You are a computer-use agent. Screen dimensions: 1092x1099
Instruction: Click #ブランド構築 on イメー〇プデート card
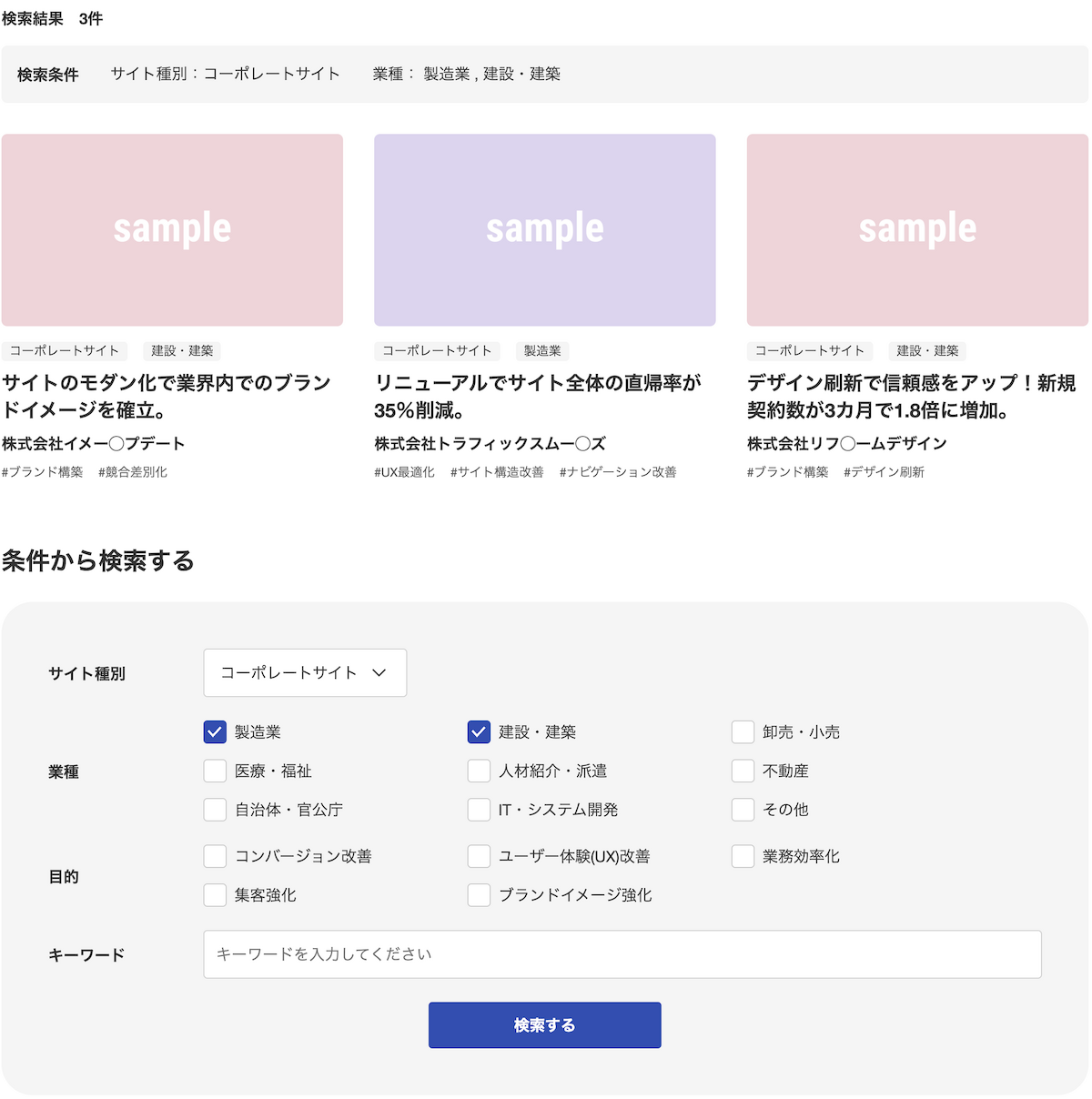tap(43, 472)
